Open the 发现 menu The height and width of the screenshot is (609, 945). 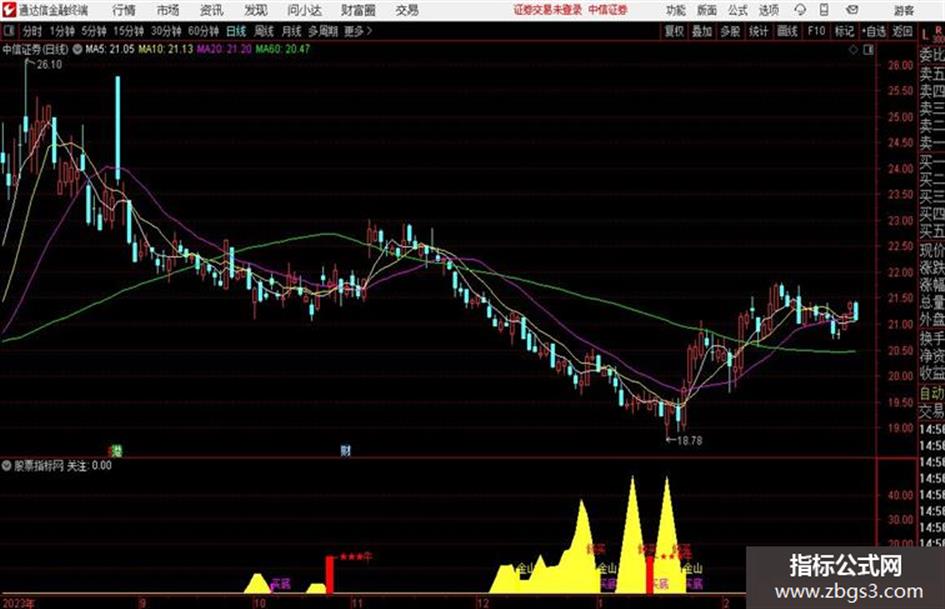pos(256,10)
